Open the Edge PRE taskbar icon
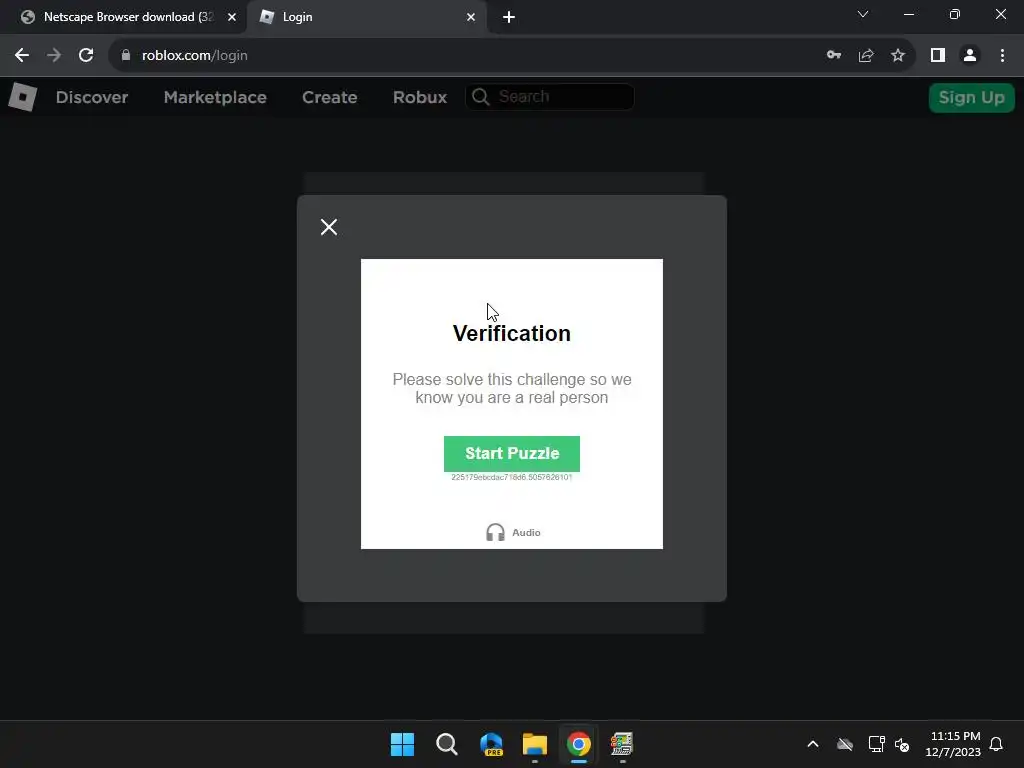Screen dimensions: 1024x768 [491, 744]
